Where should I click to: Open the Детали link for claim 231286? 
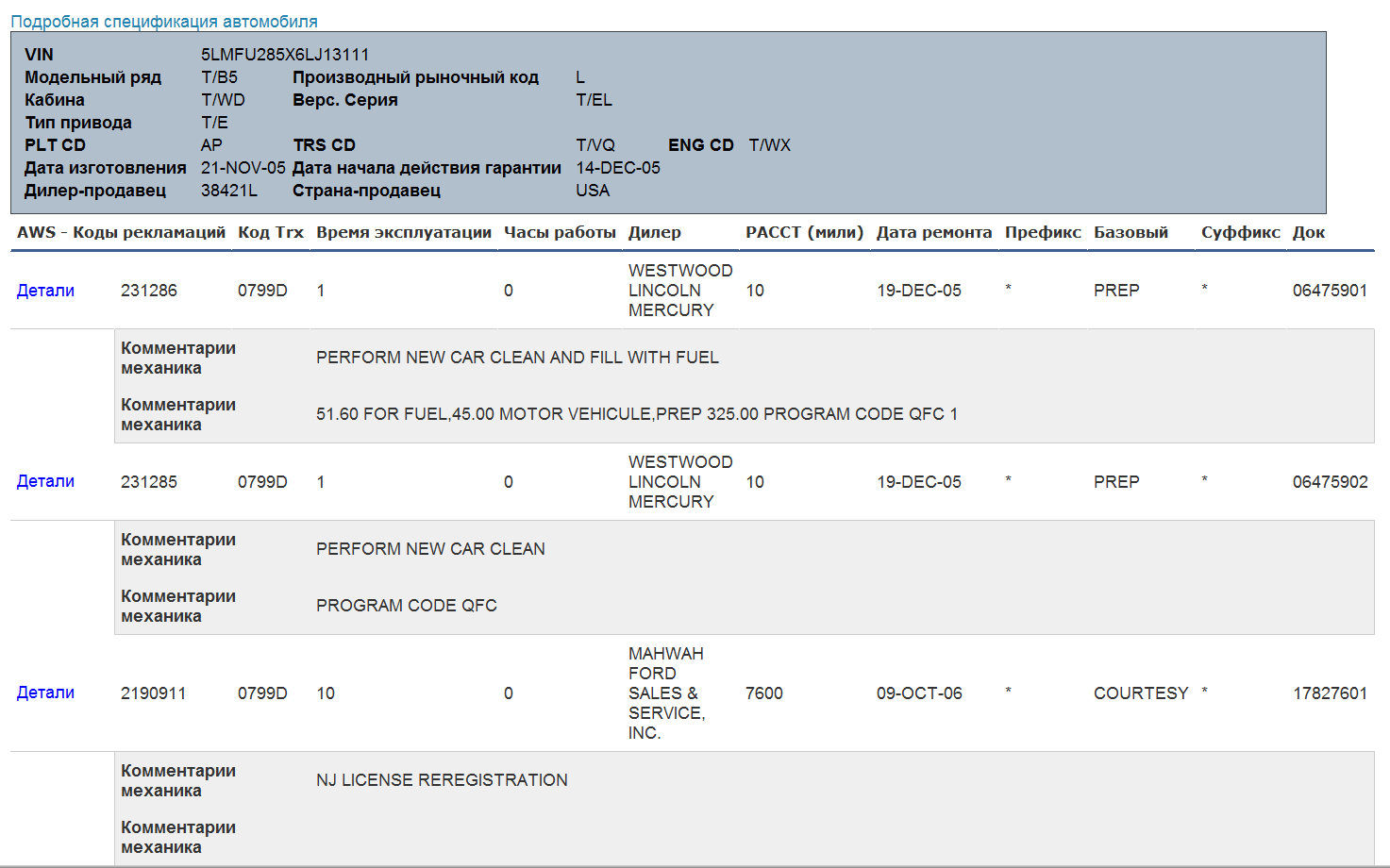click(45, 291)
